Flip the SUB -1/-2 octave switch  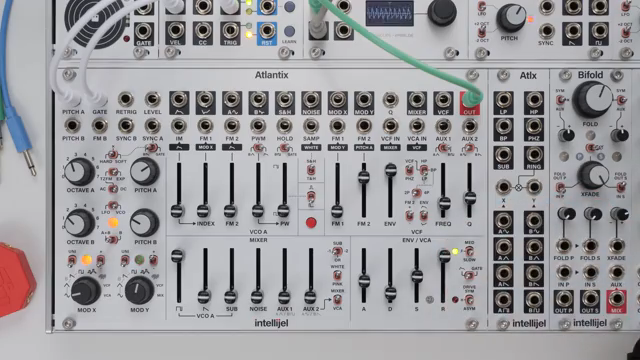(337, 252)
